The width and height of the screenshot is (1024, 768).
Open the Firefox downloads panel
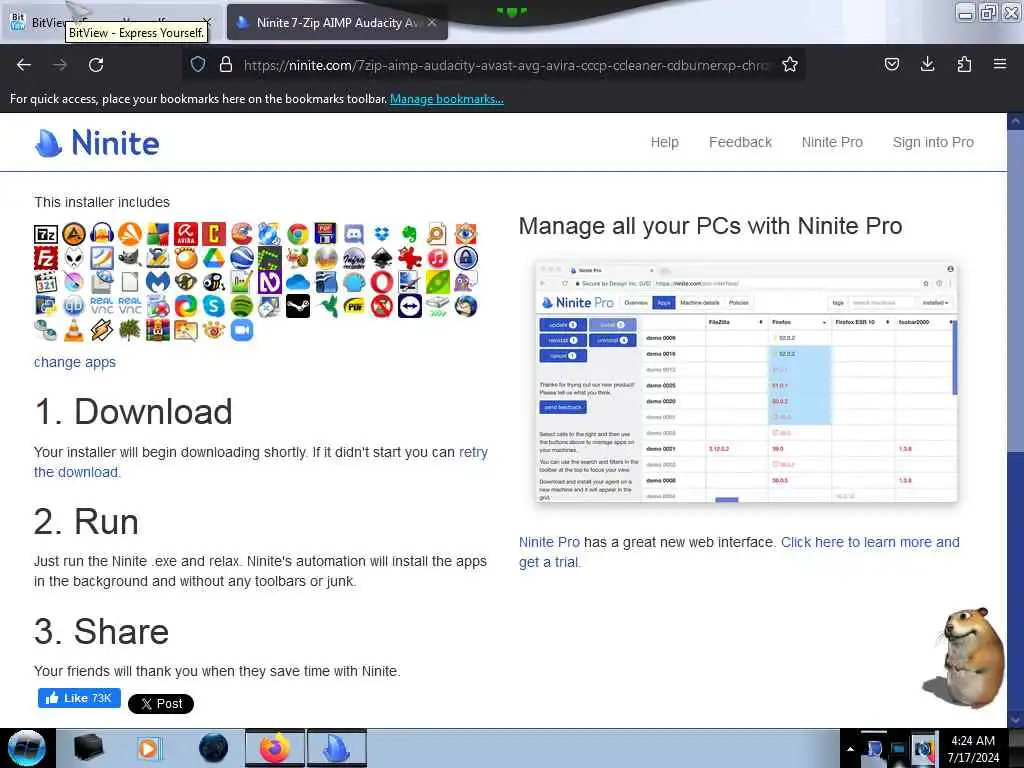coord(927,64)
